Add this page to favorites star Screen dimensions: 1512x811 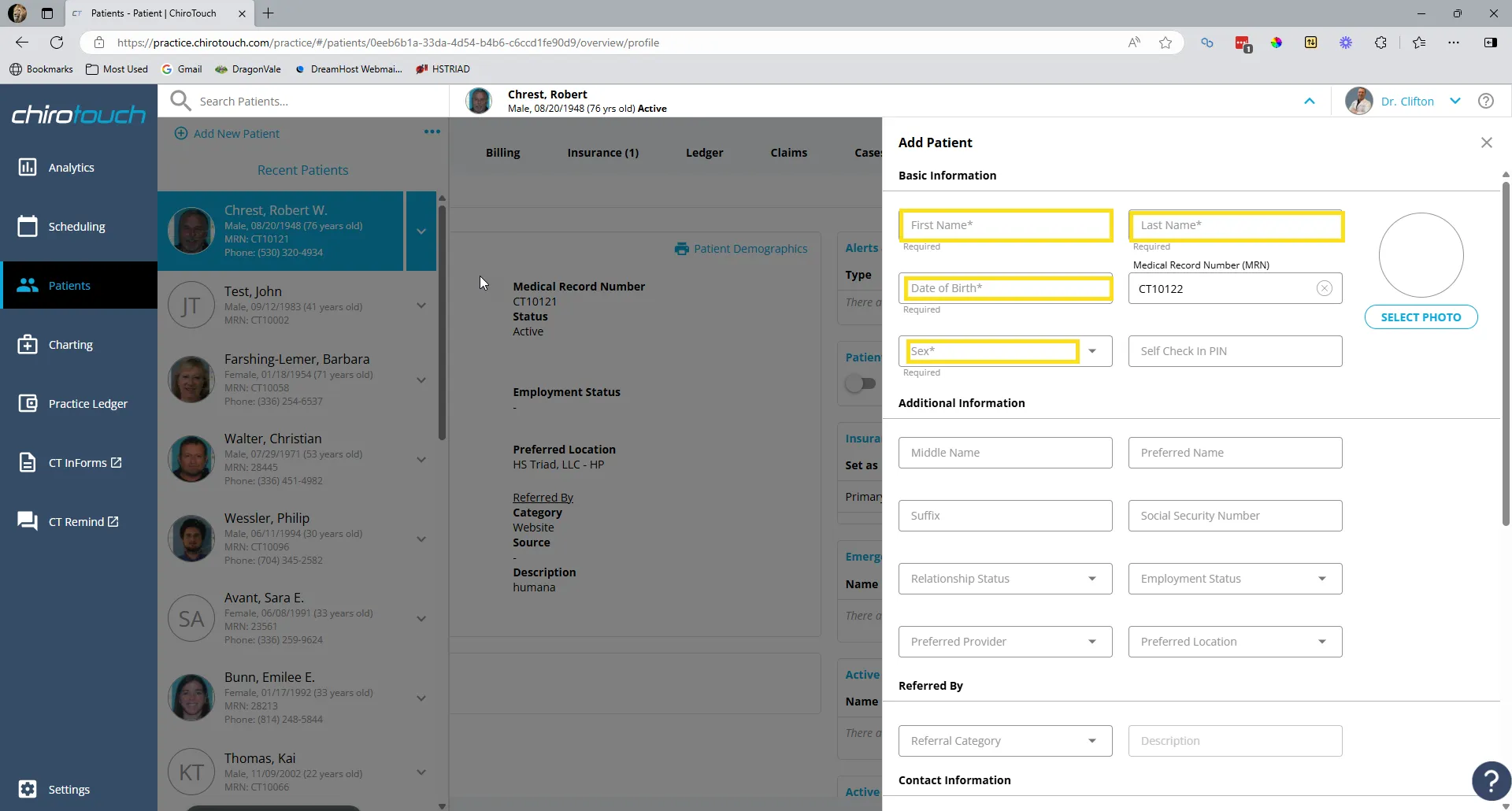tap(1165, 43)
